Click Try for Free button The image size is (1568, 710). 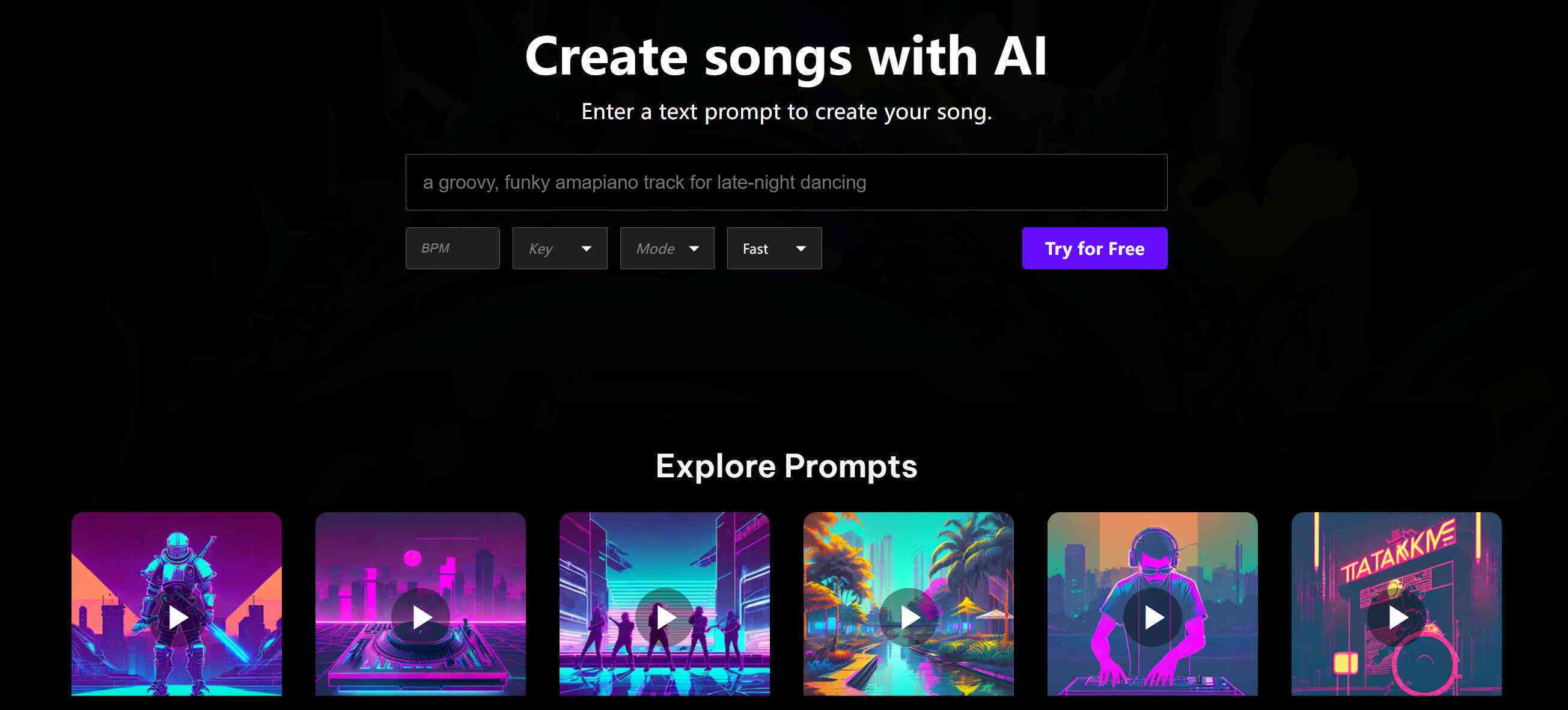(x=1094, y=248)
